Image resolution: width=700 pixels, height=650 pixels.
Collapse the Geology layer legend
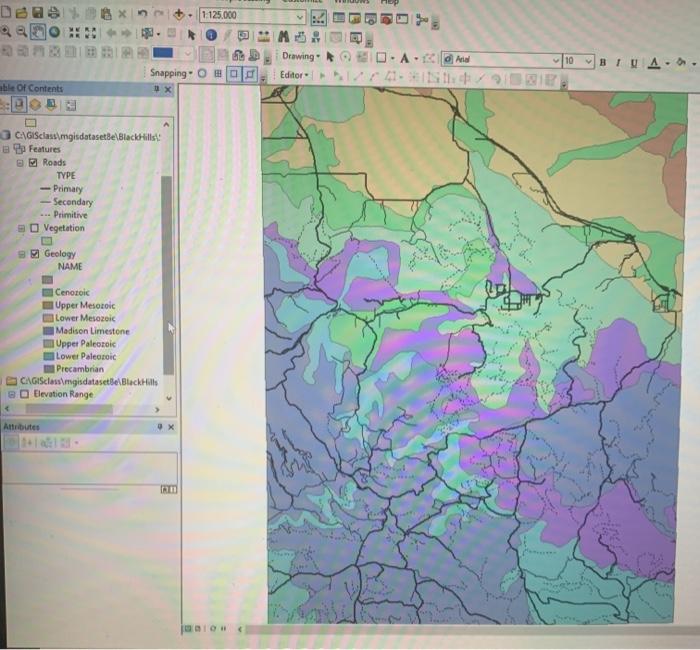[x=21, y=254]
